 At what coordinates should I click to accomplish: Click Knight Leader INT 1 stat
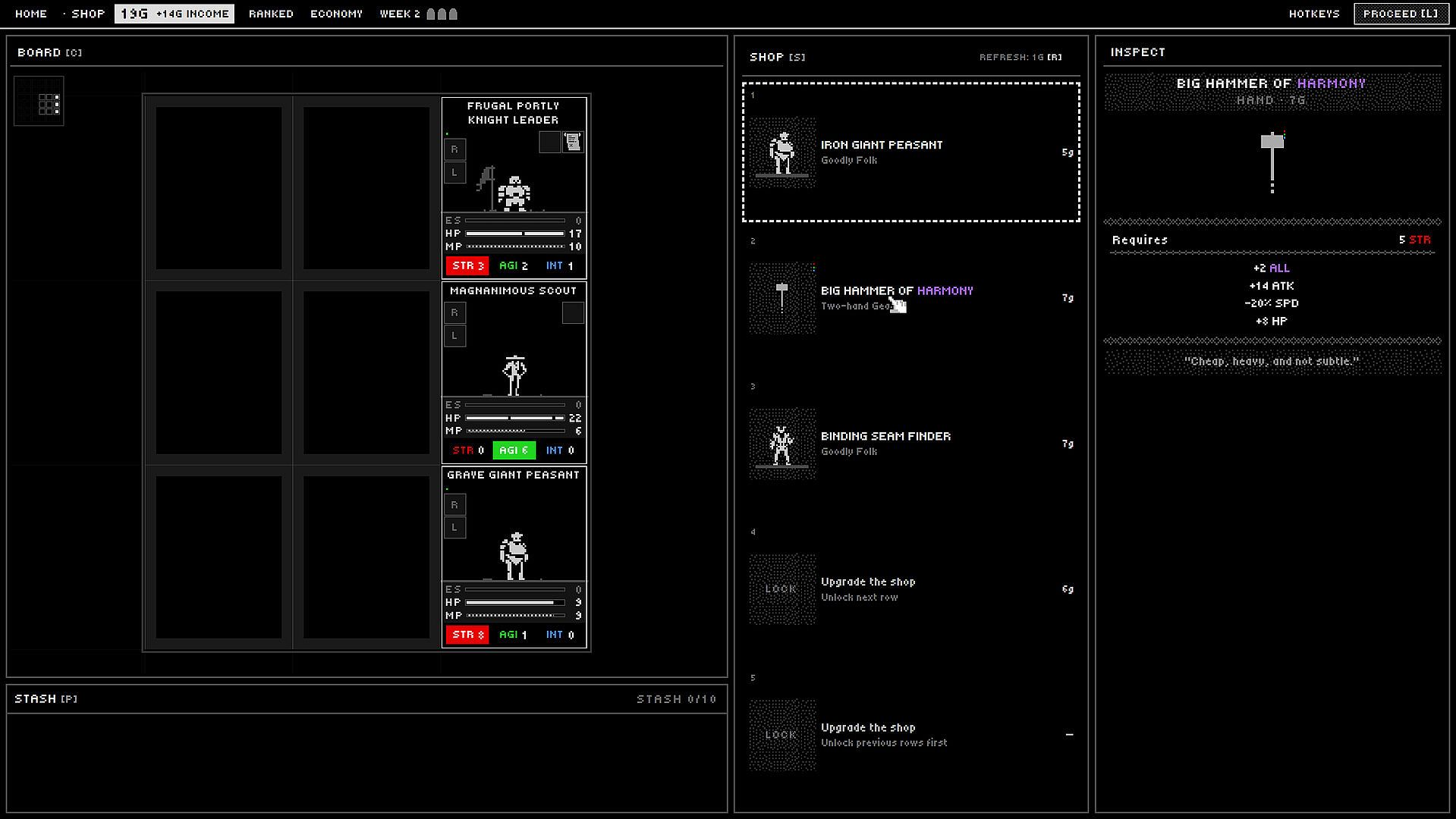click(x=560, y=266)
